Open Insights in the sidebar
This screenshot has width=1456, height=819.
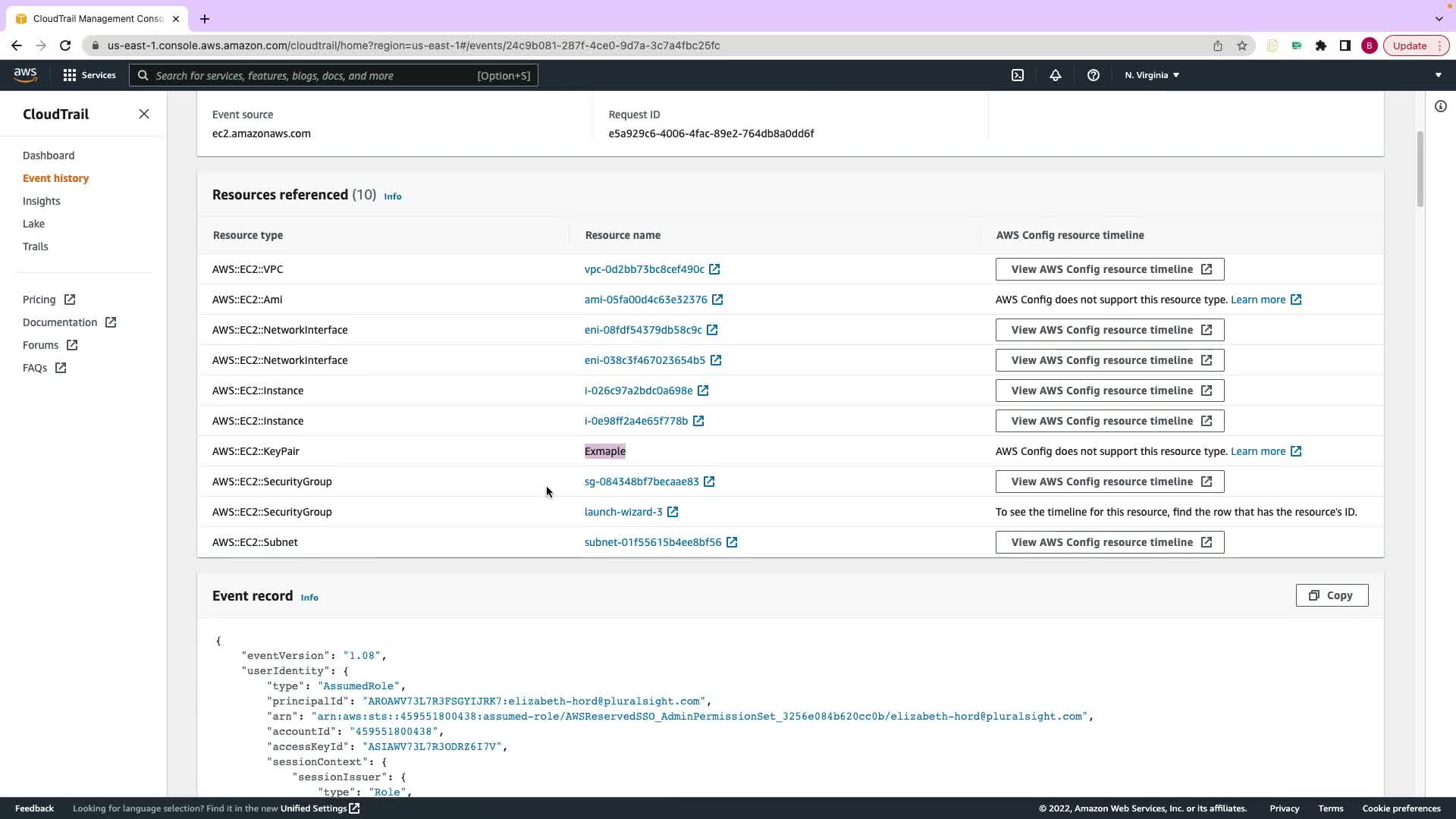41,201
